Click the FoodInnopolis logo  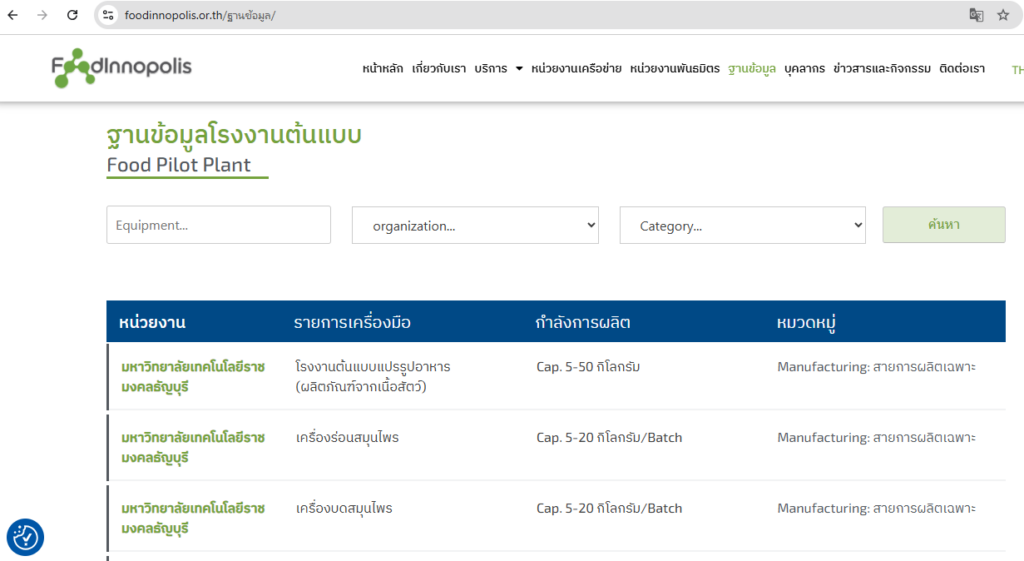[x=121, y=67]
